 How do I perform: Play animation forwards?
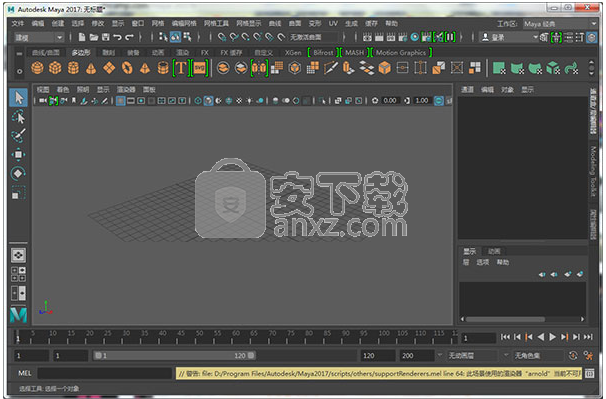click(553, 337)
